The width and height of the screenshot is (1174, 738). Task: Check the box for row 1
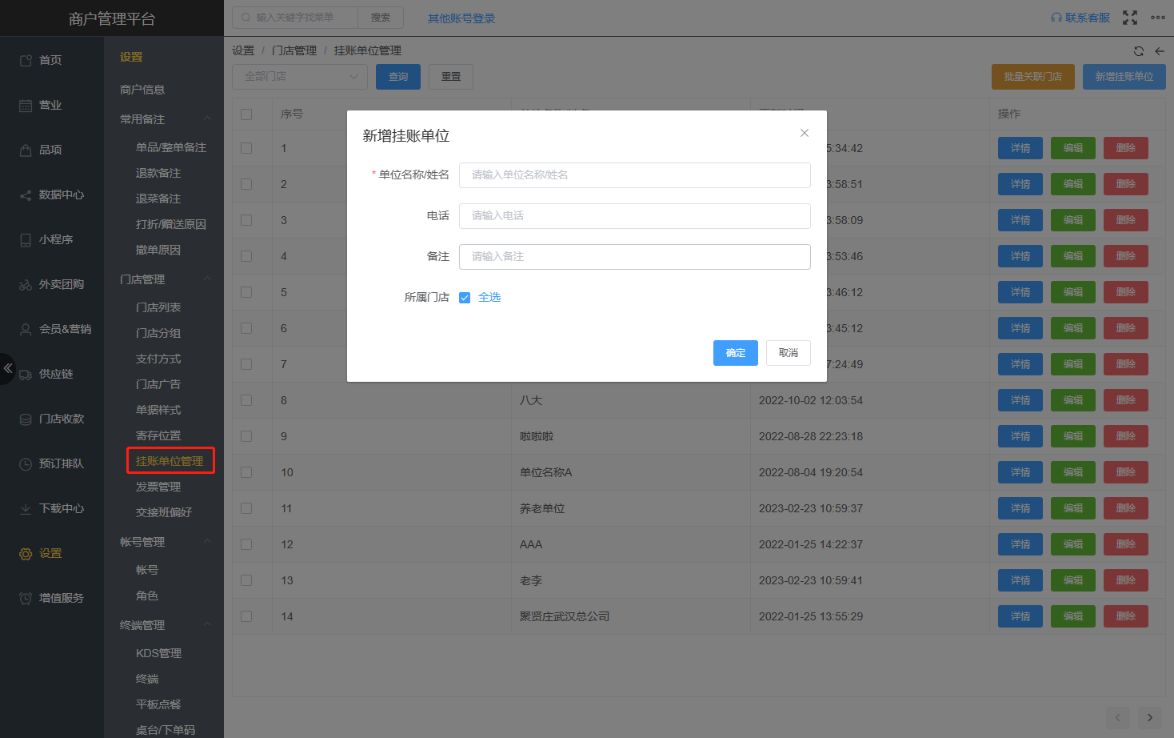click(246, 148)
